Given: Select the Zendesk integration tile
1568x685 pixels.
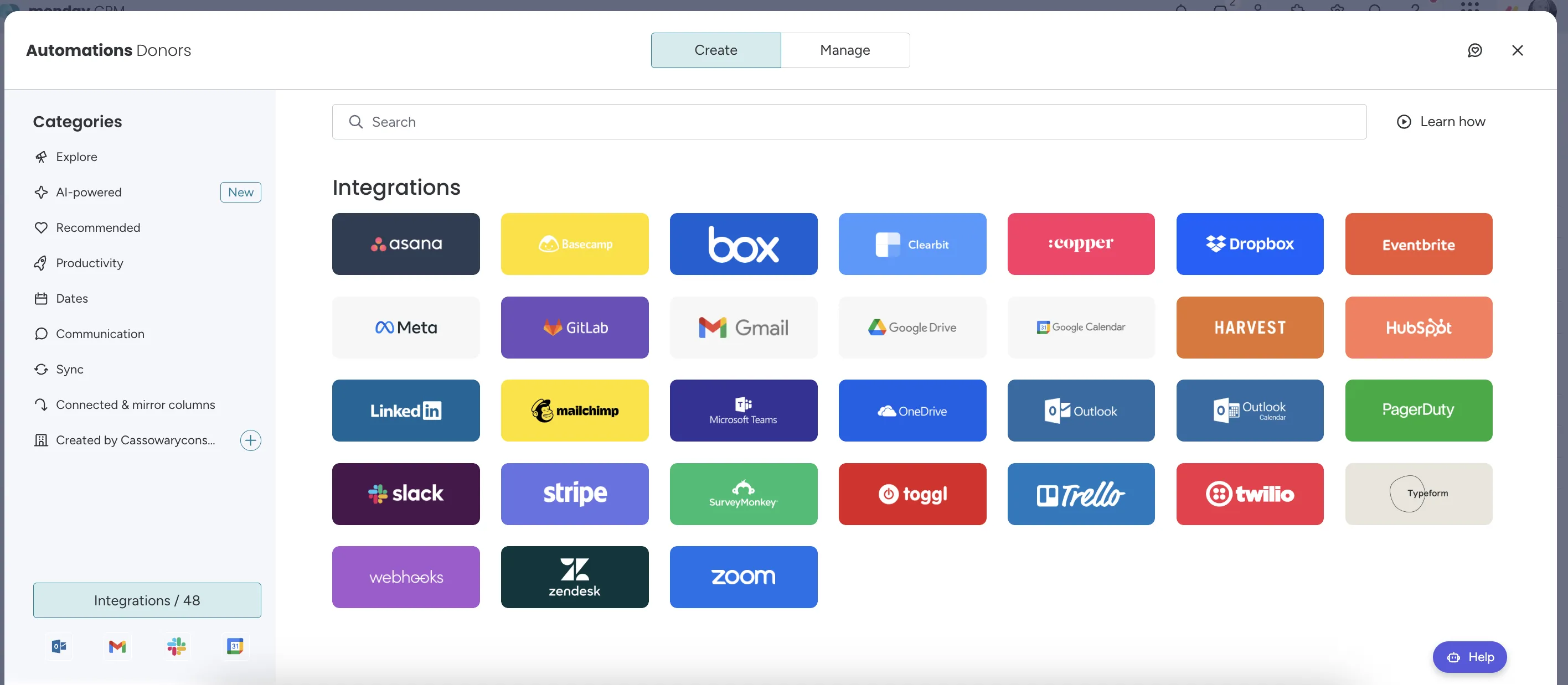Looking at the screenshot, I should (575, 577).
